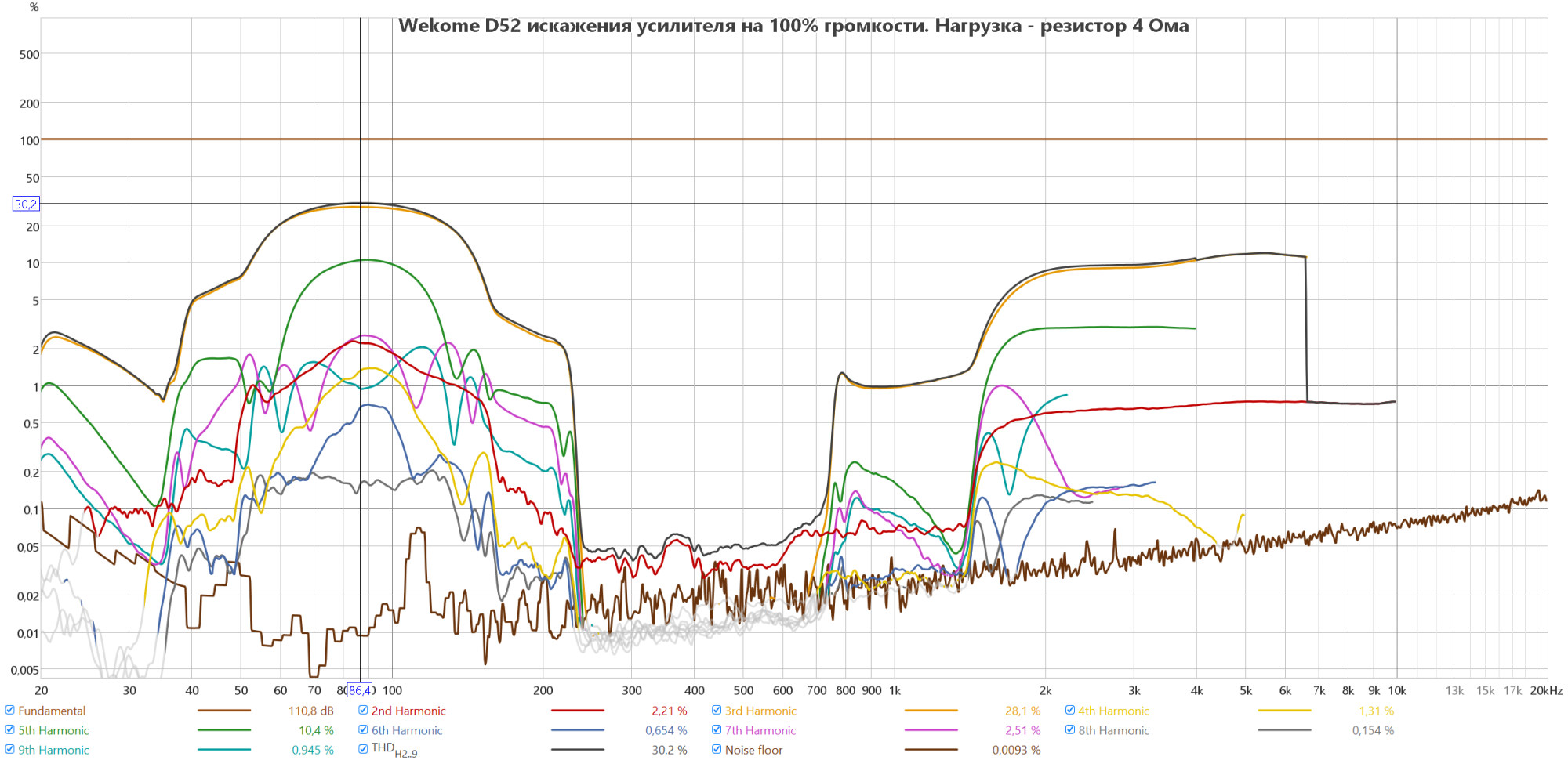Click the 0,945 % ninth harmonic value

click(313, 750)
